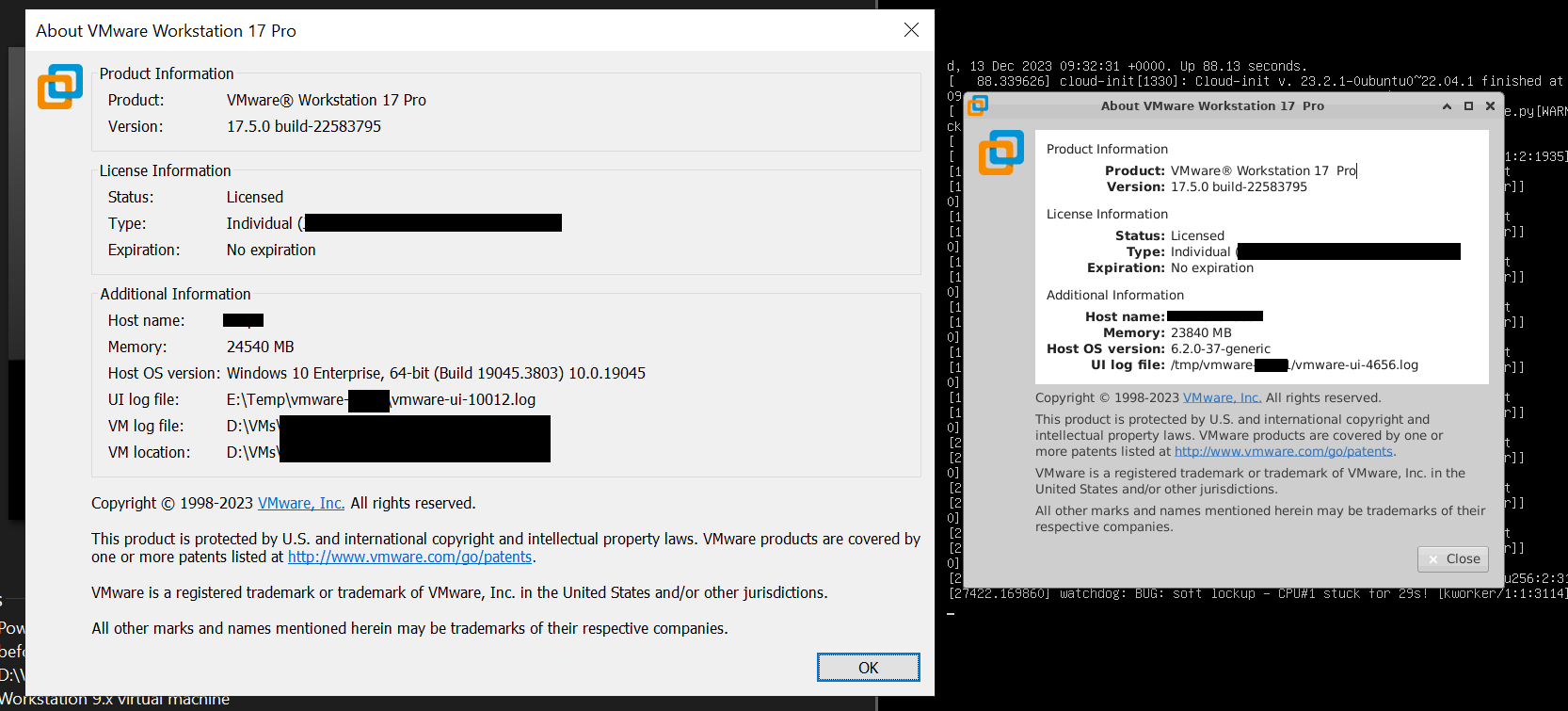Click the VMware logo in Windows dialog
This screenshot has width=1568, height=711.
(x=60, y=87)
